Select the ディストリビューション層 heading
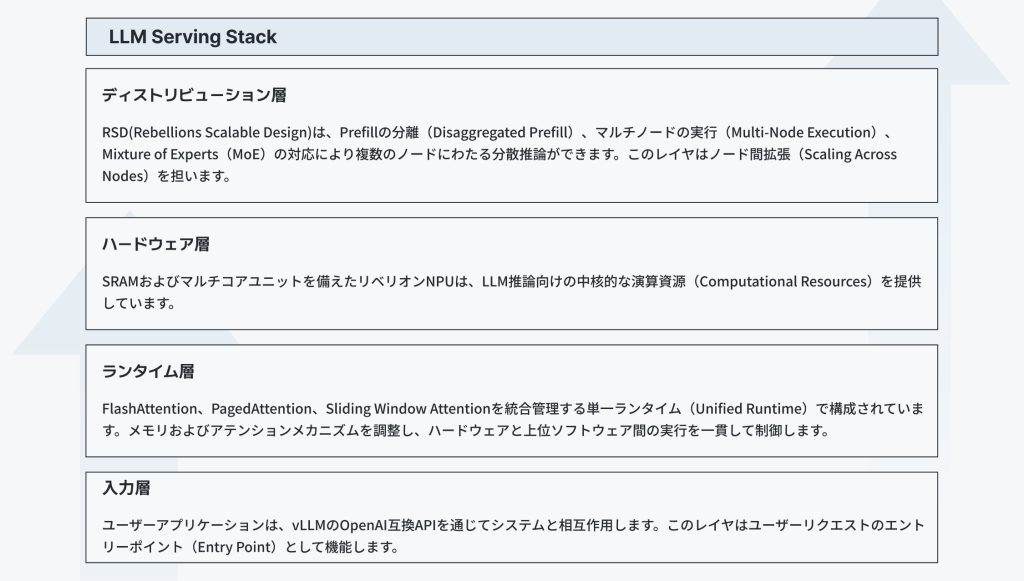 click(x=194, y=96)
